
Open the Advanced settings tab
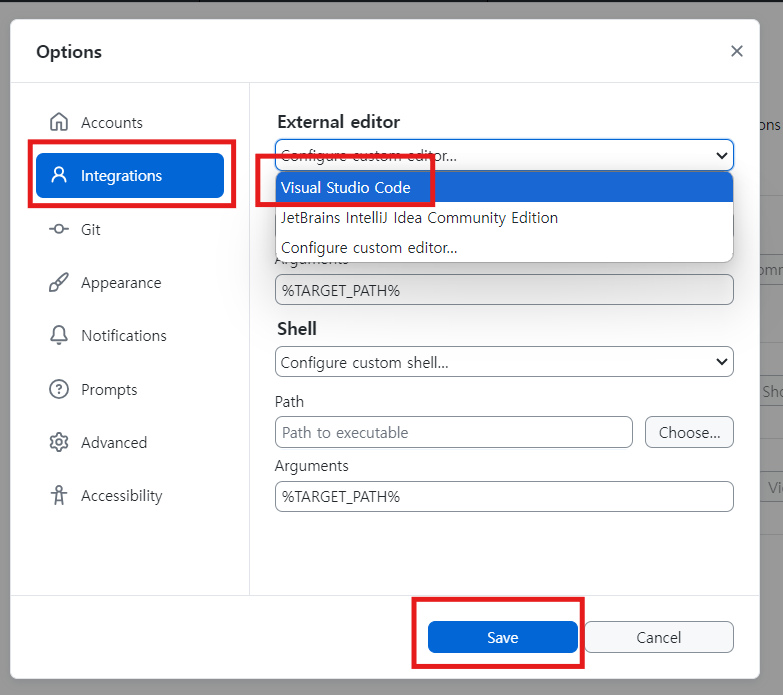tap(130, 442)
